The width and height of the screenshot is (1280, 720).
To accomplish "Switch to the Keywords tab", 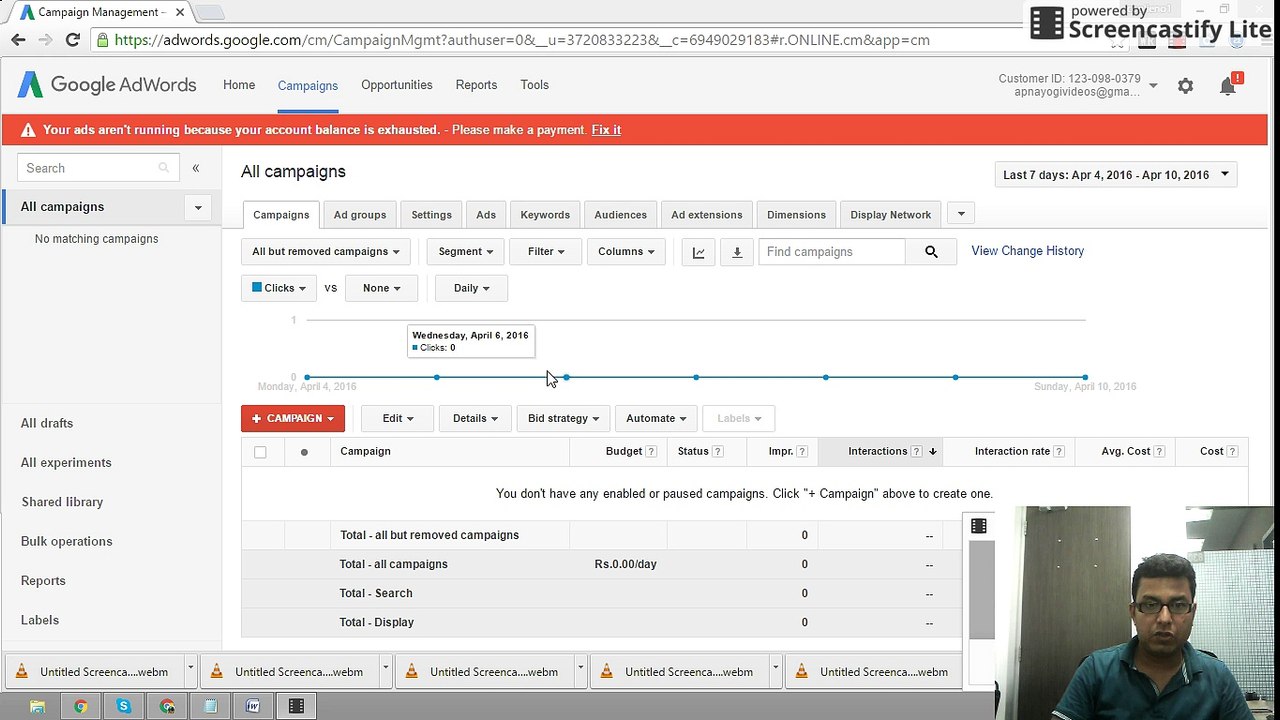I will coord(545,215).
